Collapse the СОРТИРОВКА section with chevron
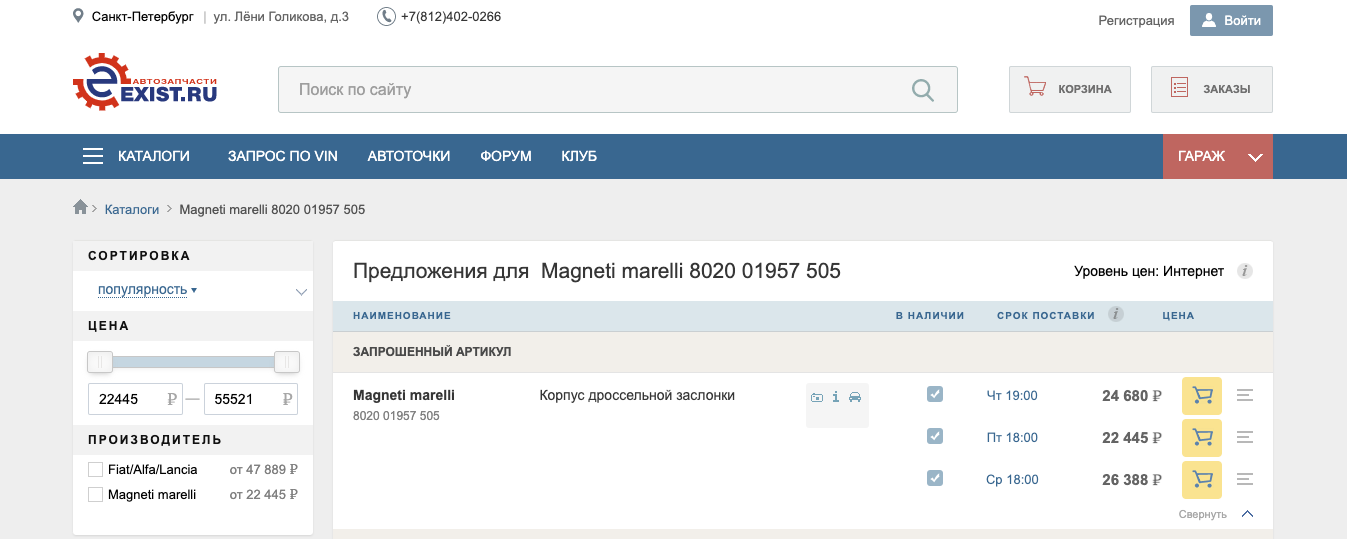1347x539 pixels. click(301, 292)
